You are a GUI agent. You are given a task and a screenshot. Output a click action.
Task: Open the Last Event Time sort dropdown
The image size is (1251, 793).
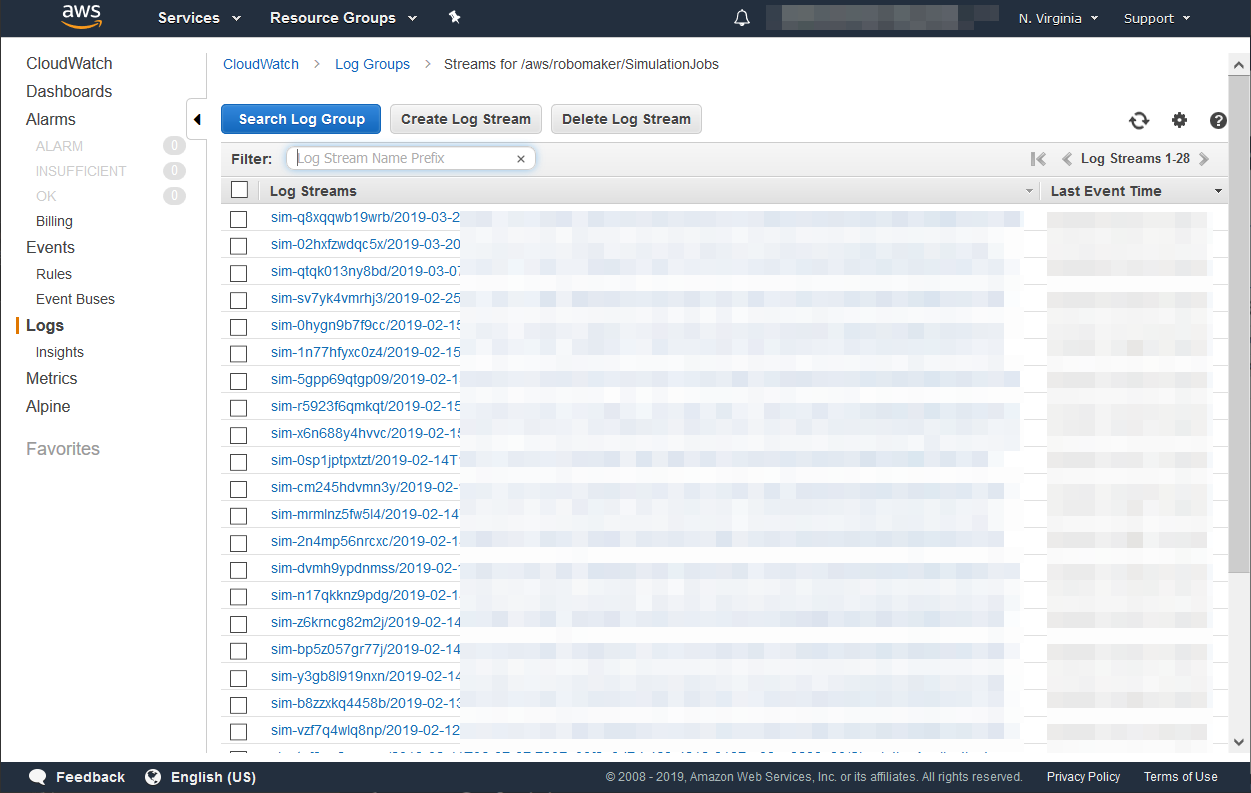1218,190
